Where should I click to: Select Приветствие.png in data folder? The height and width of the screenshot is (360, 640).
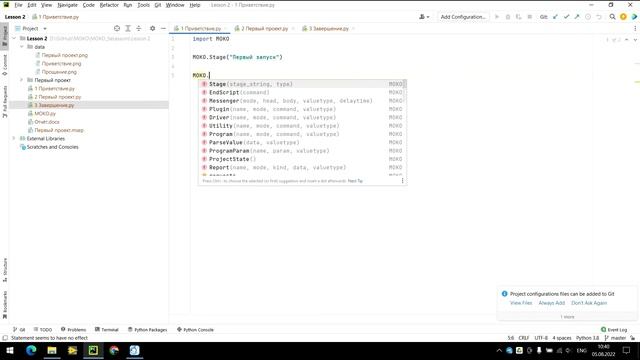click(61, 63)
